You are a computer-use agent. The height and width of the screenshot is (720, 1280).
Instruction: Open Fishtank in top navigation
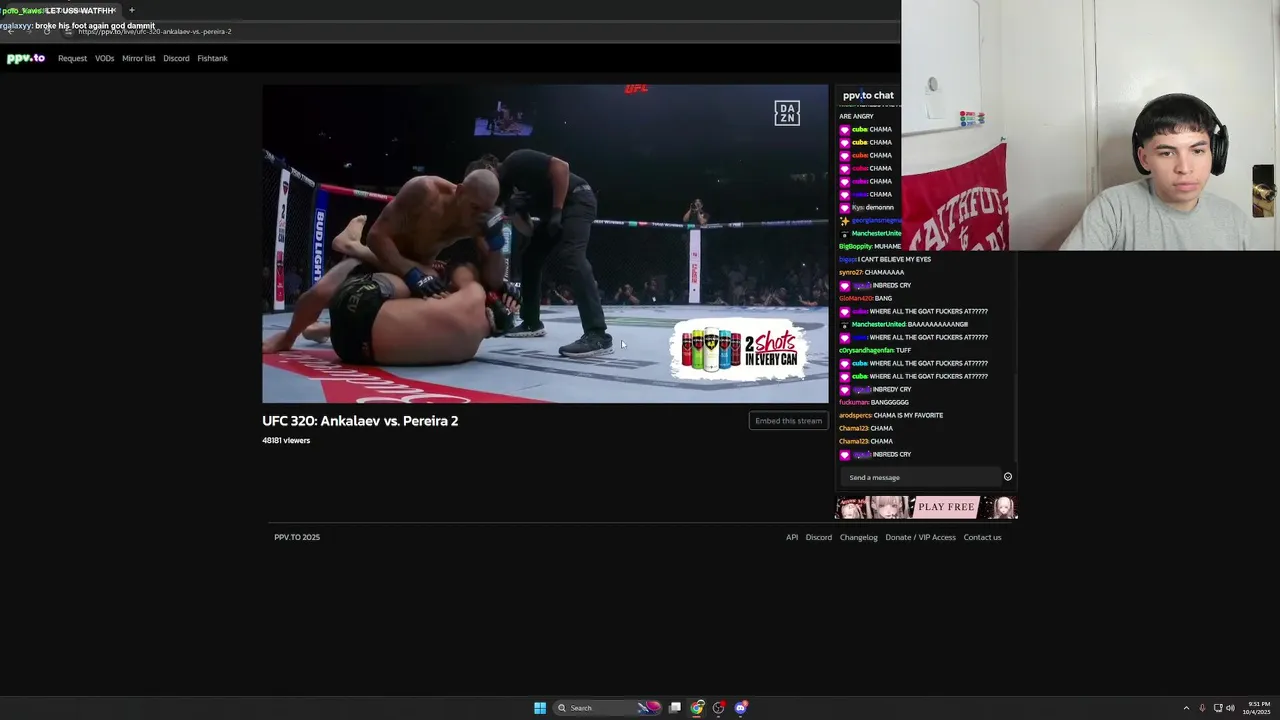click(x=212, y=58)
